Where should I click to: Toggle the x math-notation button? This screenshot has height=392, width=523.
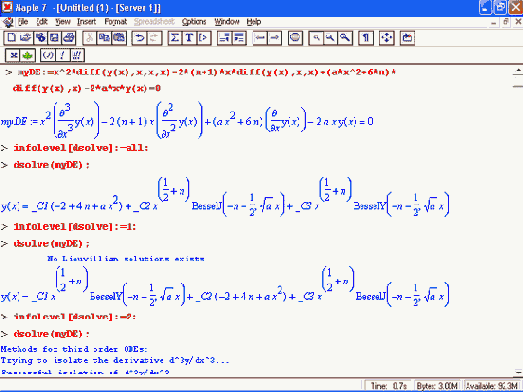[x=13, y=55]
